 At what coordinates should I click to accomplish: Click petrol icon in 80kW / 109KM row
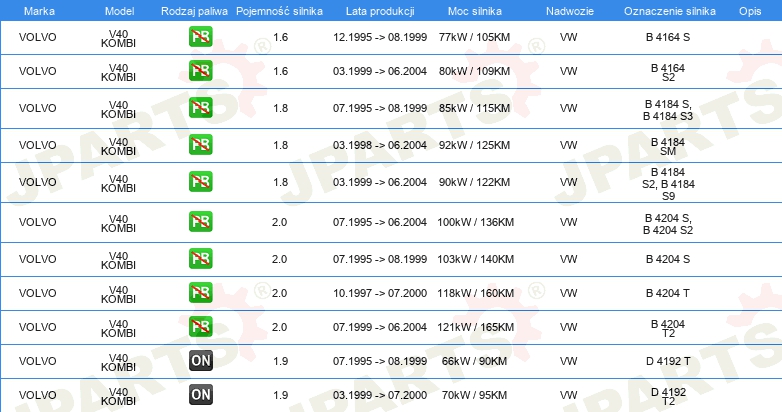[x=200, y=71]
